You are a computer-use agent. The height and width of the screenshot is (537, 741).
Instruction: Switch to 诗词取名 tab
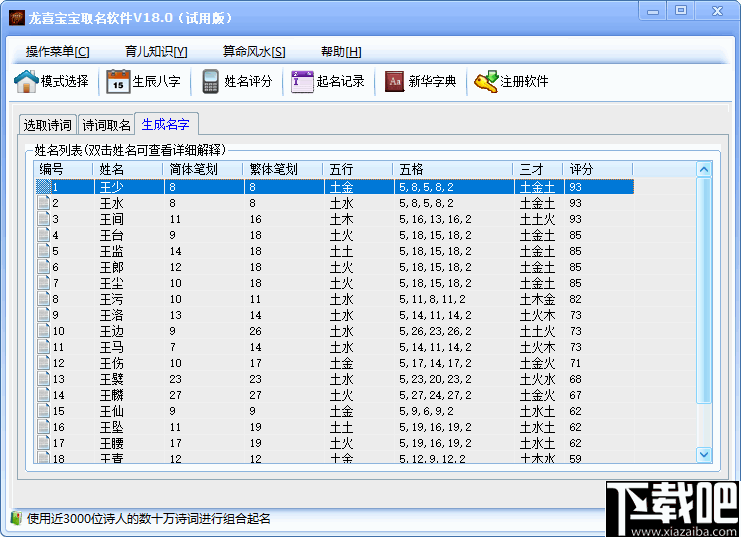click(x=106, y=125)
